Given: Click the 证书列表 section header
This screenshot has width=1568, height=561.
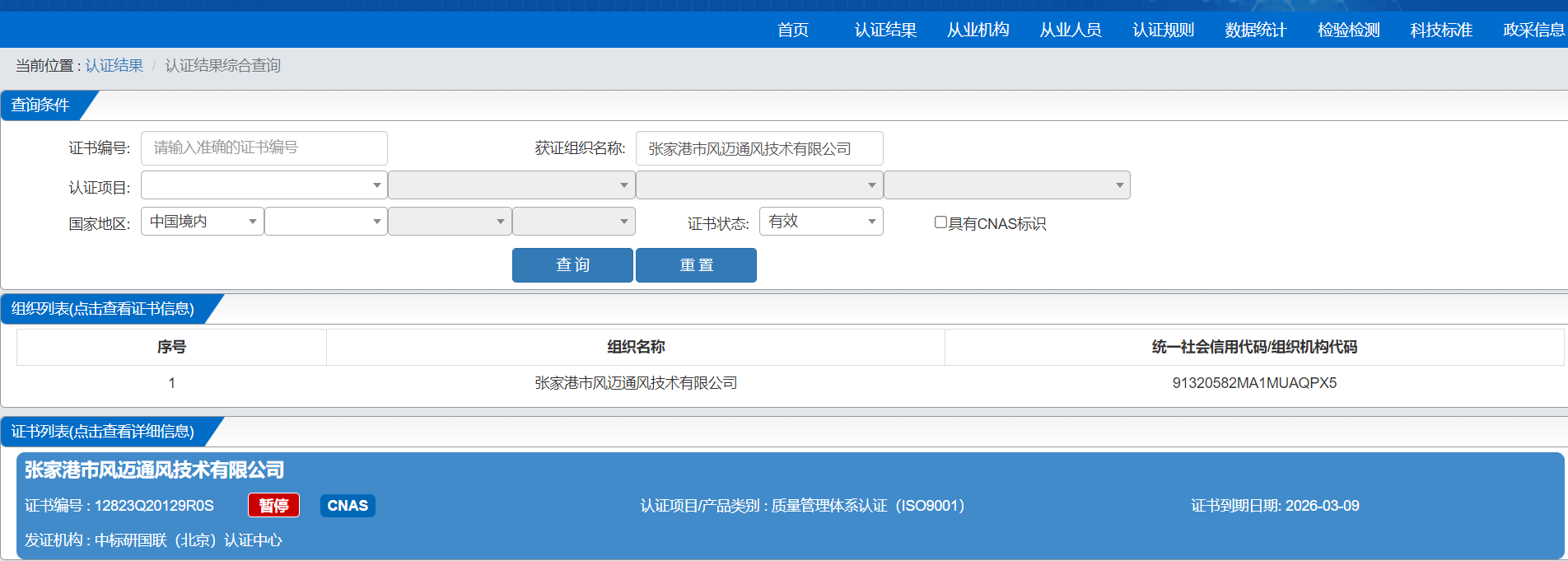Looking at the screenshot, I should pyautogui.click(x=103, y=432).
